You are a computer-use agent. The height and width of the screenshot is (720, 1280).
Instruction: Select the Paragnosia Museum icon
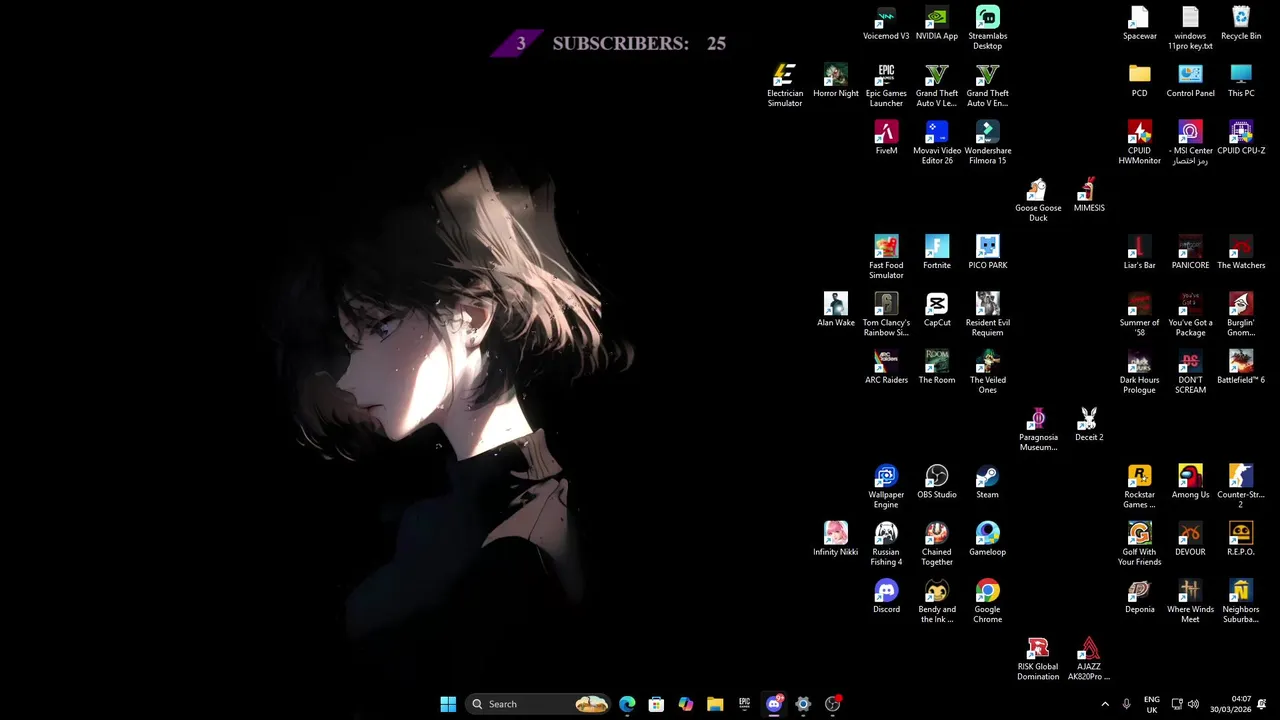pos(1038,430)
